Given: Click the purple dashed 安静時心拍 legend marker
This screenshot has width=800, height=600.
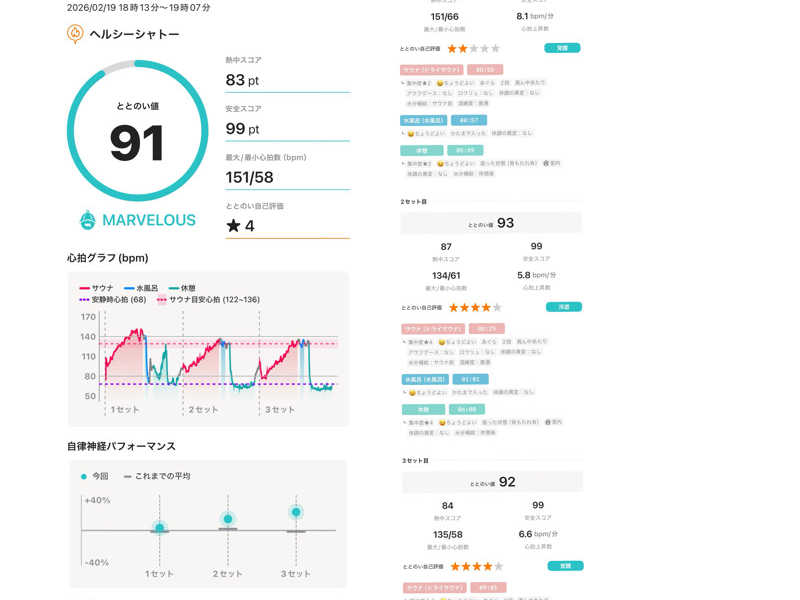Looking at the screenshot, I should 84,299.
